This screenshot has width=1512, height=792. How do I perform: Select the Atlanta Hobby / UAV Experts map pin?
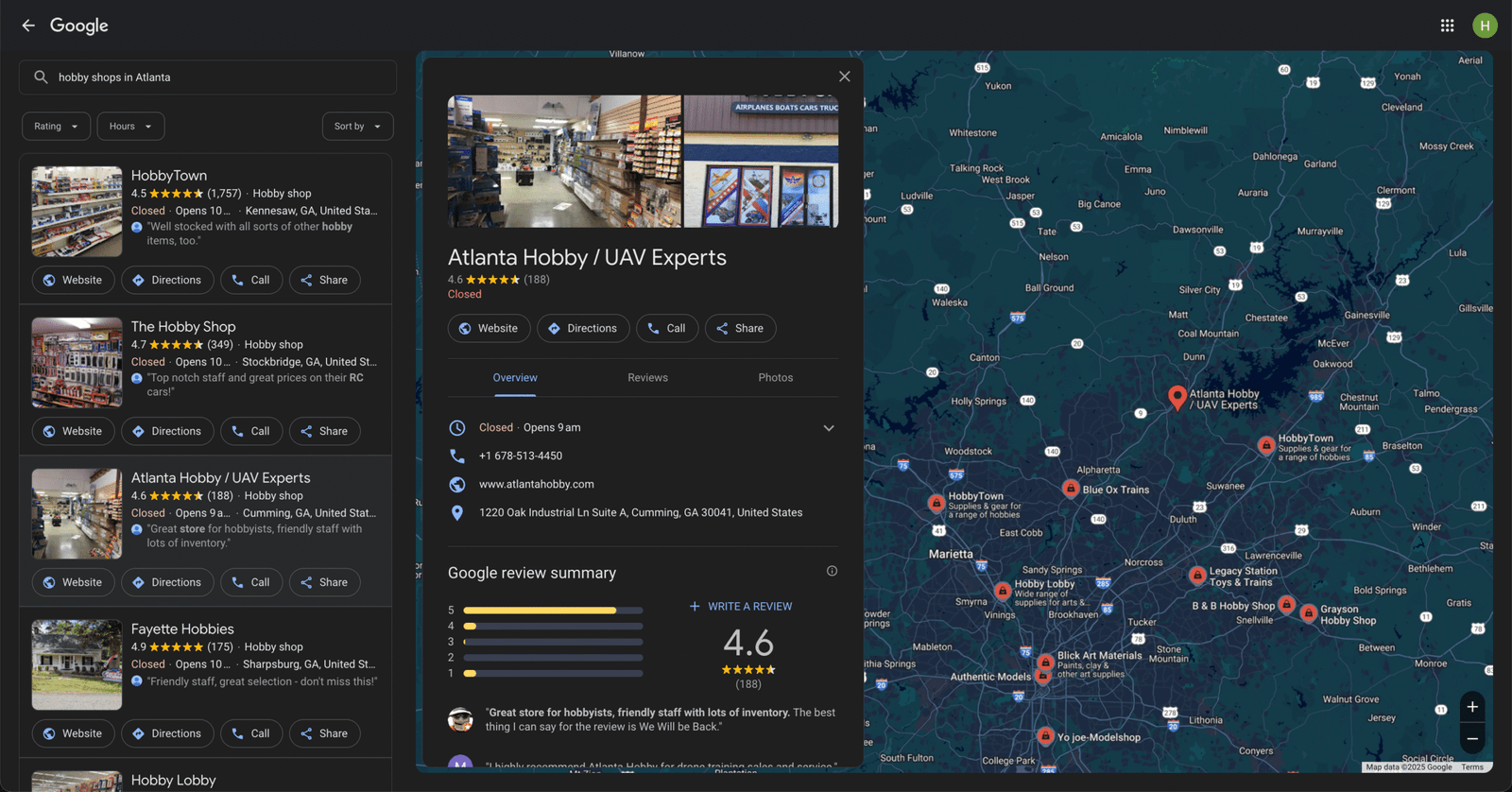[x=1177, y=397]
